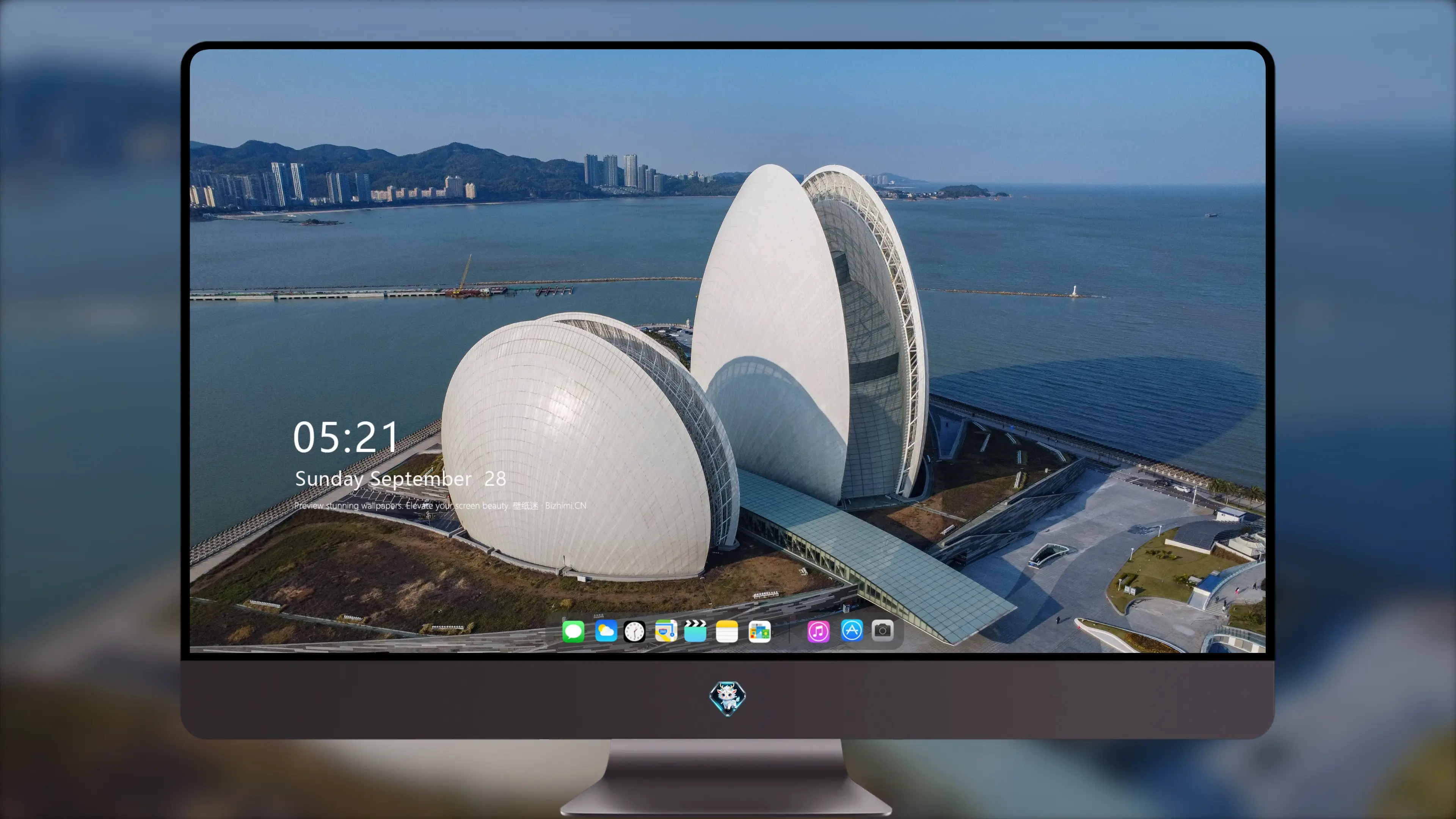Image resolution: width=1456 pixels, height=819 pixels.
Task: Click the dragon mascot logo on monitor chin
Action: [728, 698]
